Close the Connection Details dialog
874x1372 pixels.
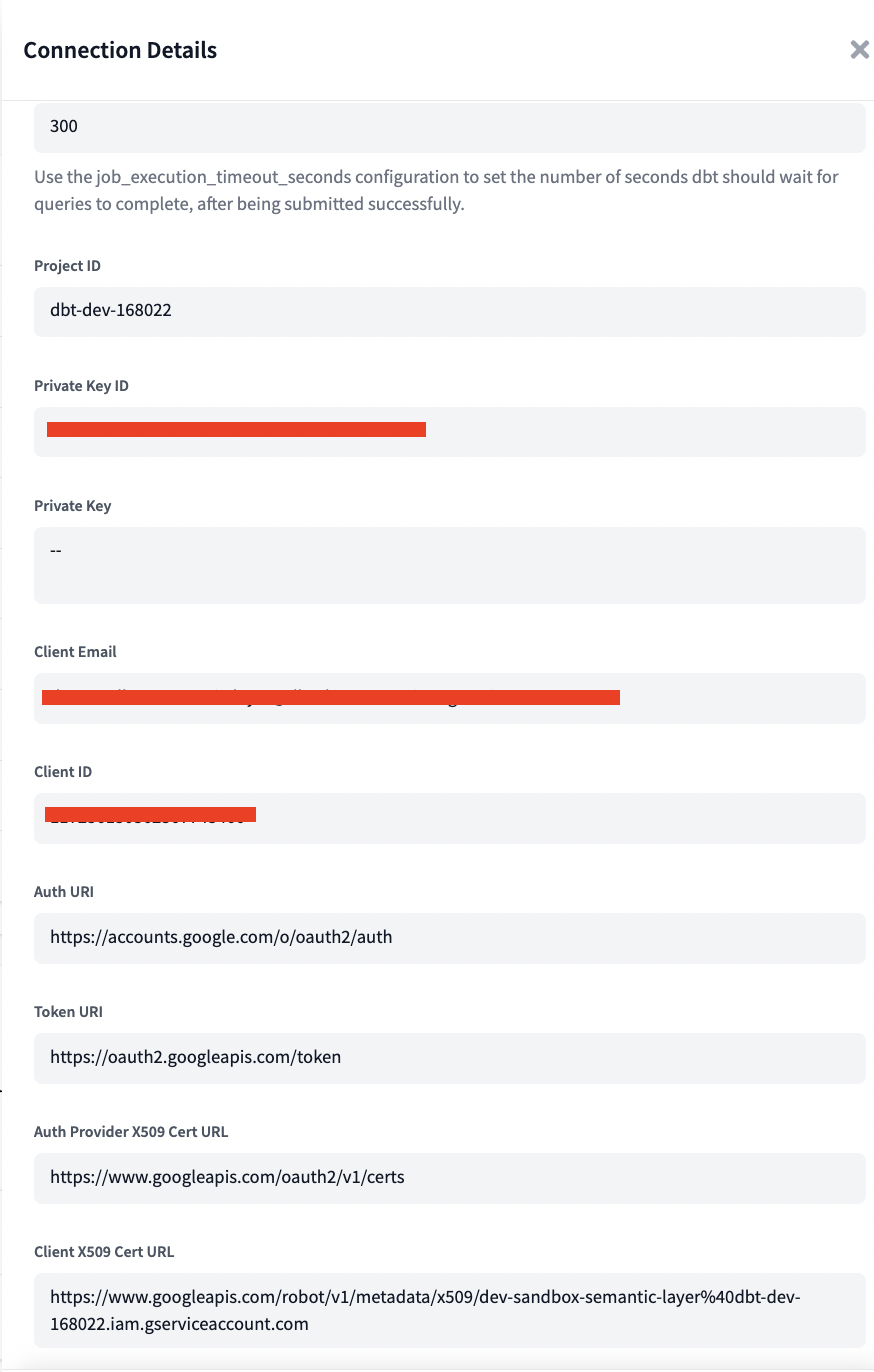coord(859,49)
